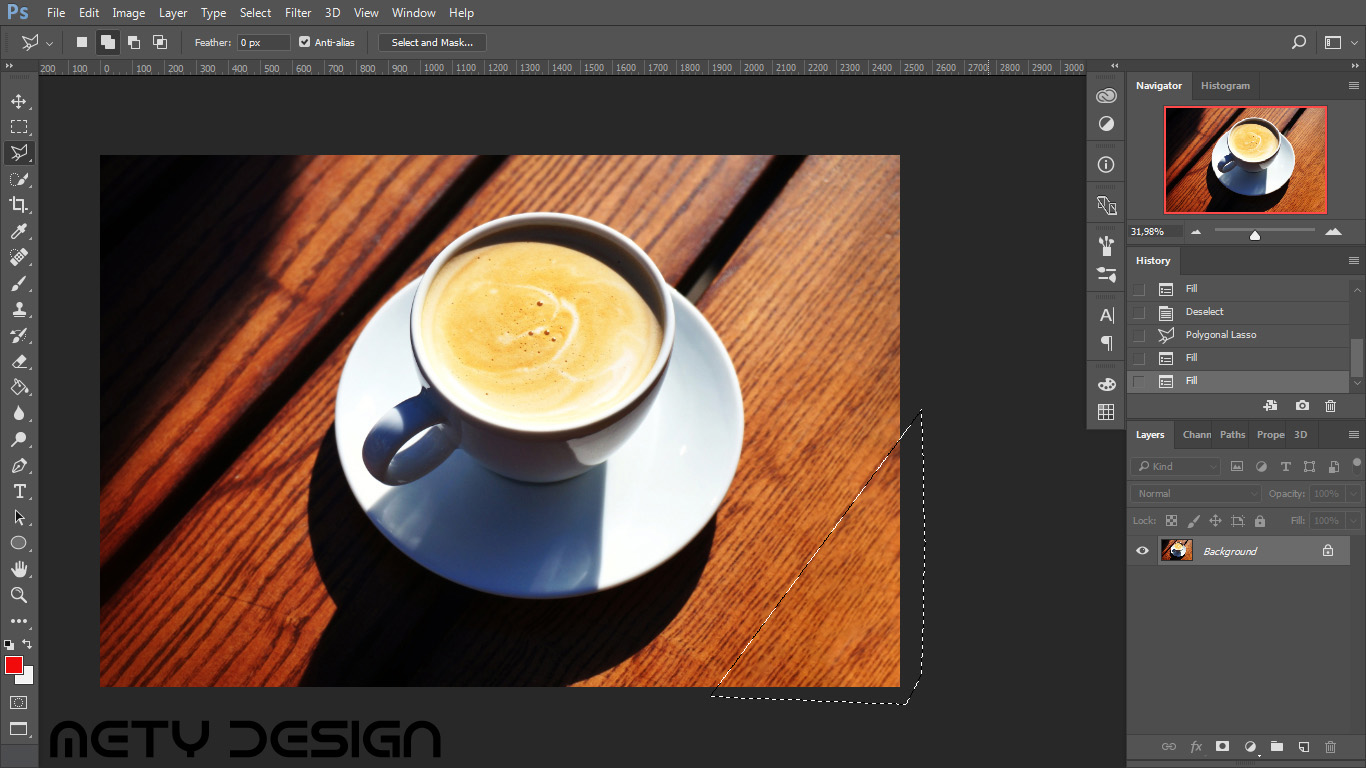Screen dimensions: 1366x768
Task: Select the Dodge tool
Action: [18, 439]
